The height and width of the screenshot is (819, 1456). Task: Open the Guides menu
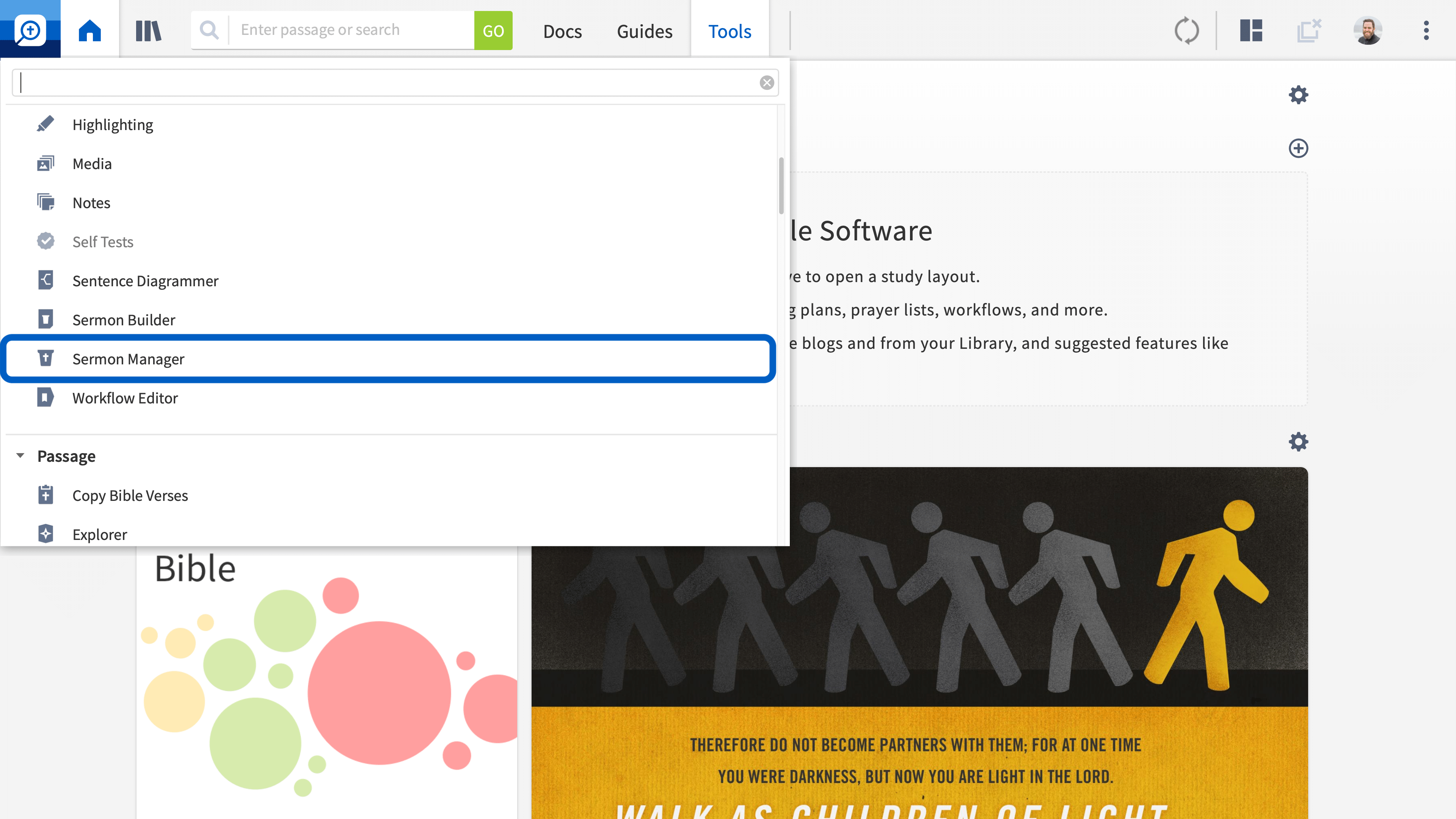pos(644,31)
